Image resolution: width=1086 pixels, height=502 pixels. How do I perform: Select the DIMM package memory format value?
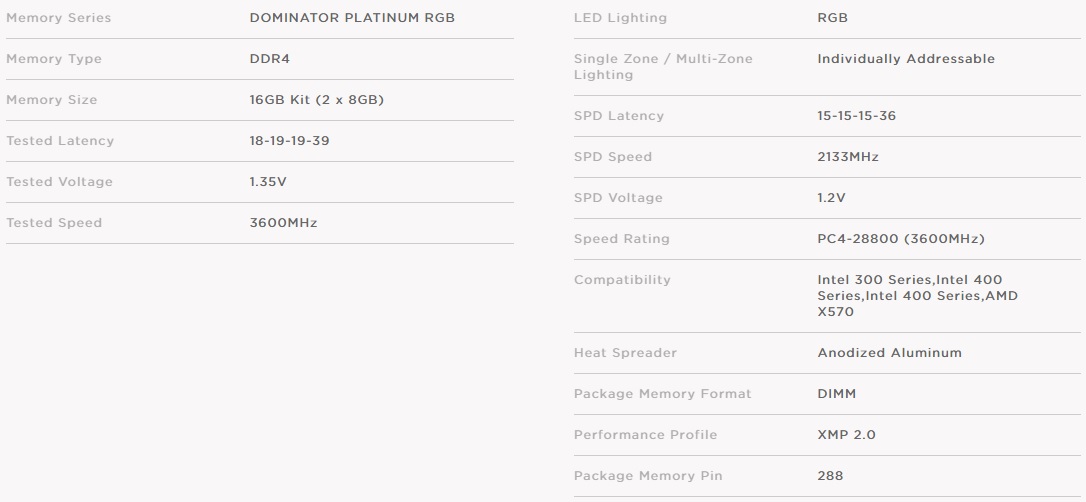click(x=837, y=393)
